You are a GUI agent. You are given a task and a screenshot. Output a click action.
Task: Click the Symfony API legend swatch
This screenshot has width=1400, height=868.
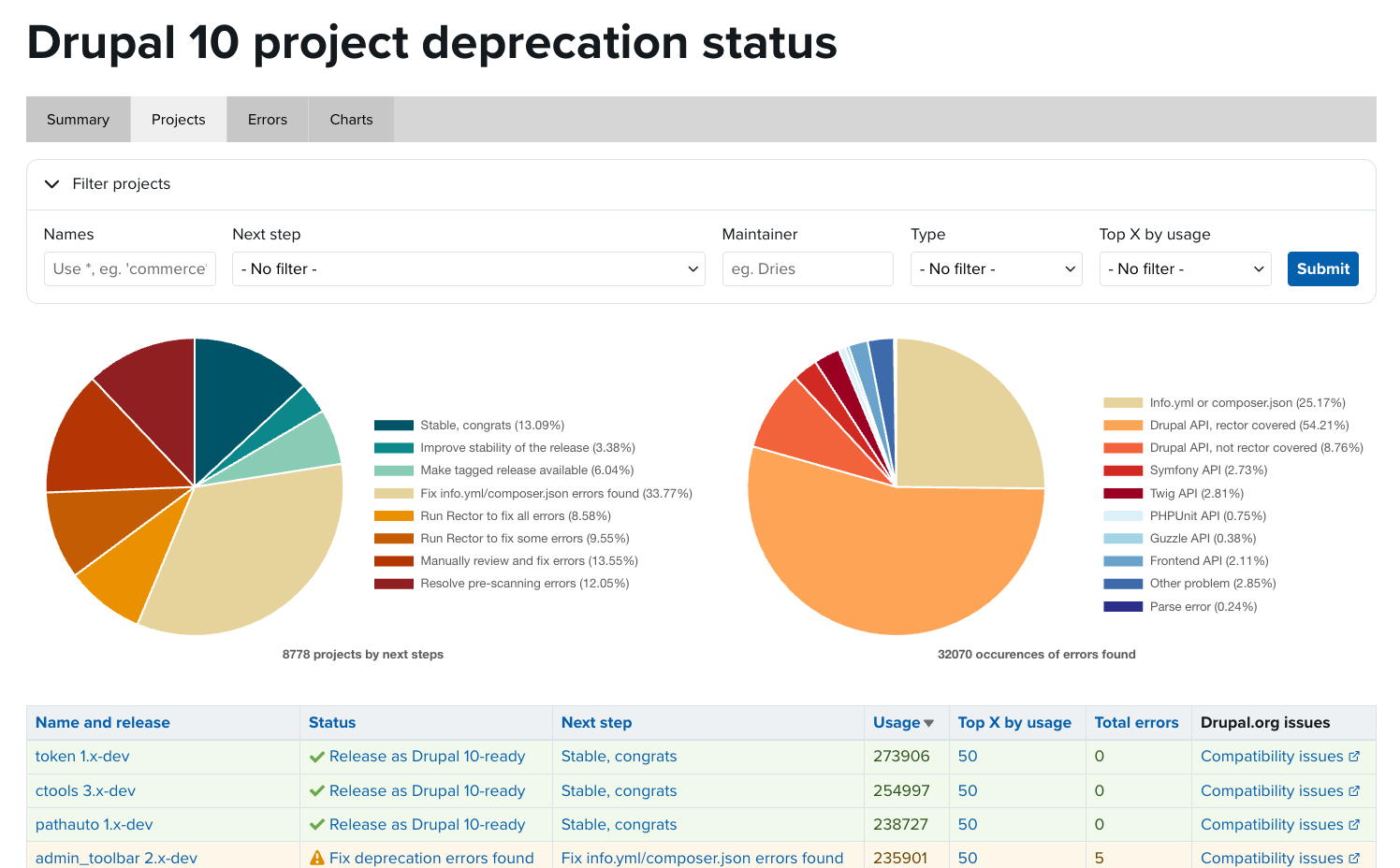point(1123,470)
